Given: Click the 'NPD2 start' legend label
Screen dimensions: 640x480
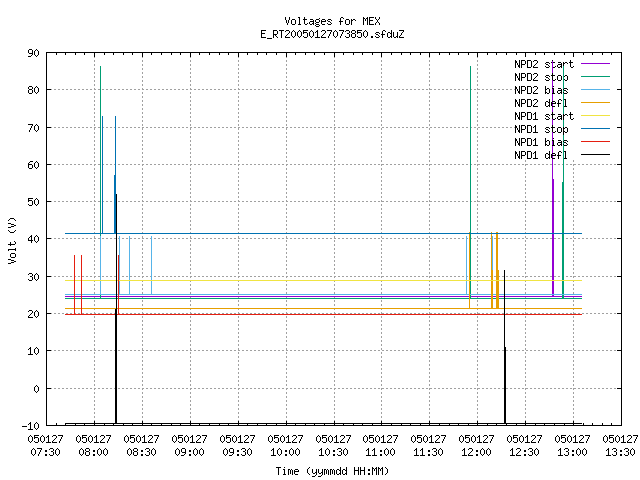Looking at the screenshot, I should [x=544, y=64].
